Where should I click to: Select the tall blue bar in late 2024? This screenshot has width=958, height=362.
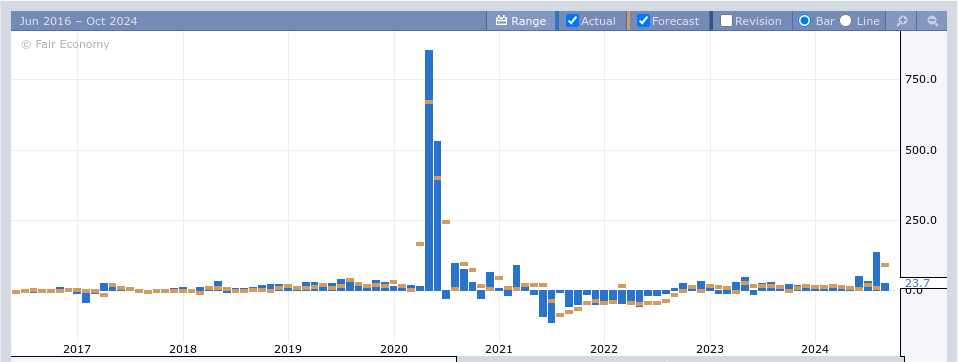pos(876,271)
